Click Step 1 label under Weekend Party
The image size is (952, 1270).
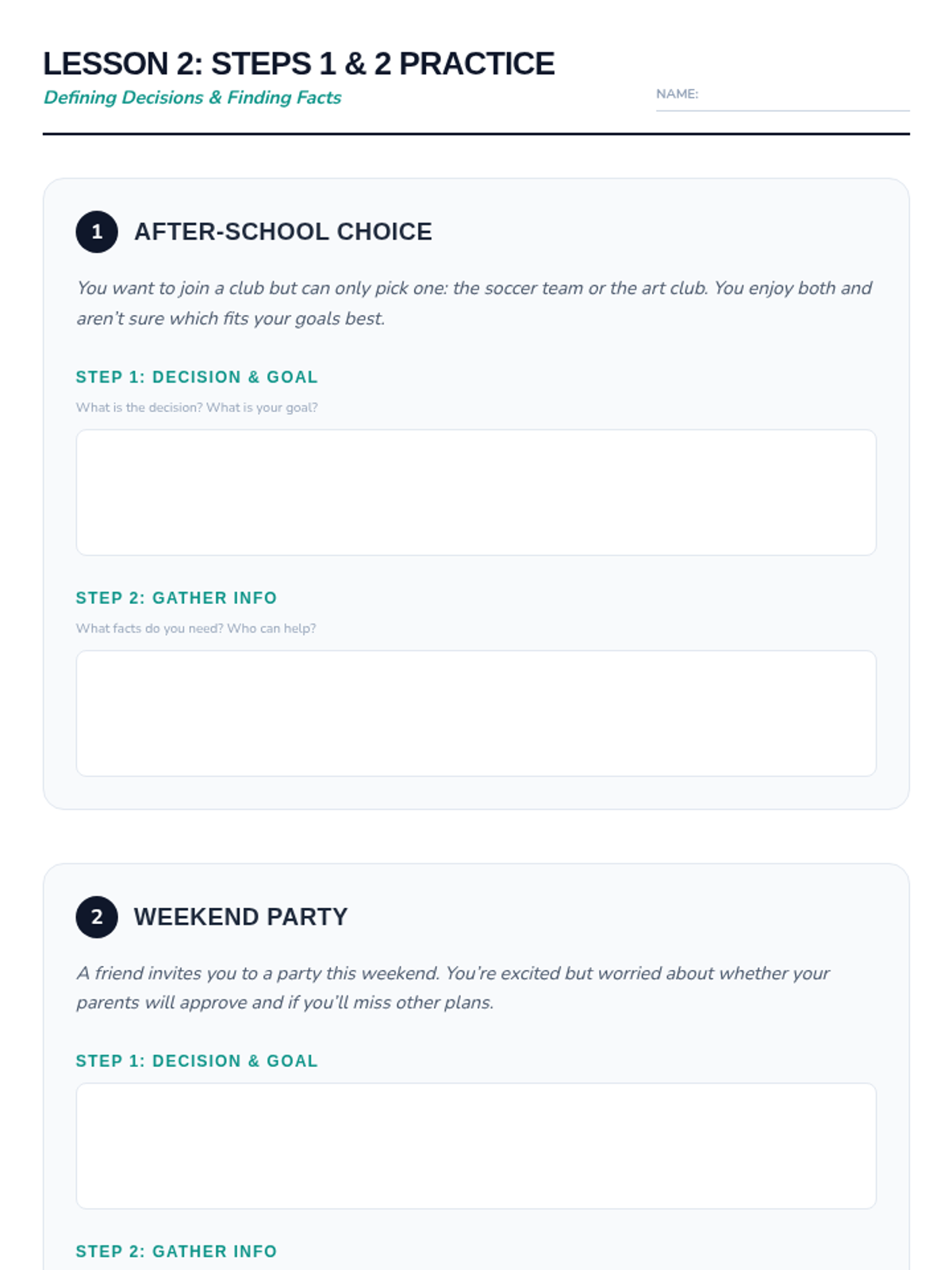pyautogui.click(x=197, y=1061)
